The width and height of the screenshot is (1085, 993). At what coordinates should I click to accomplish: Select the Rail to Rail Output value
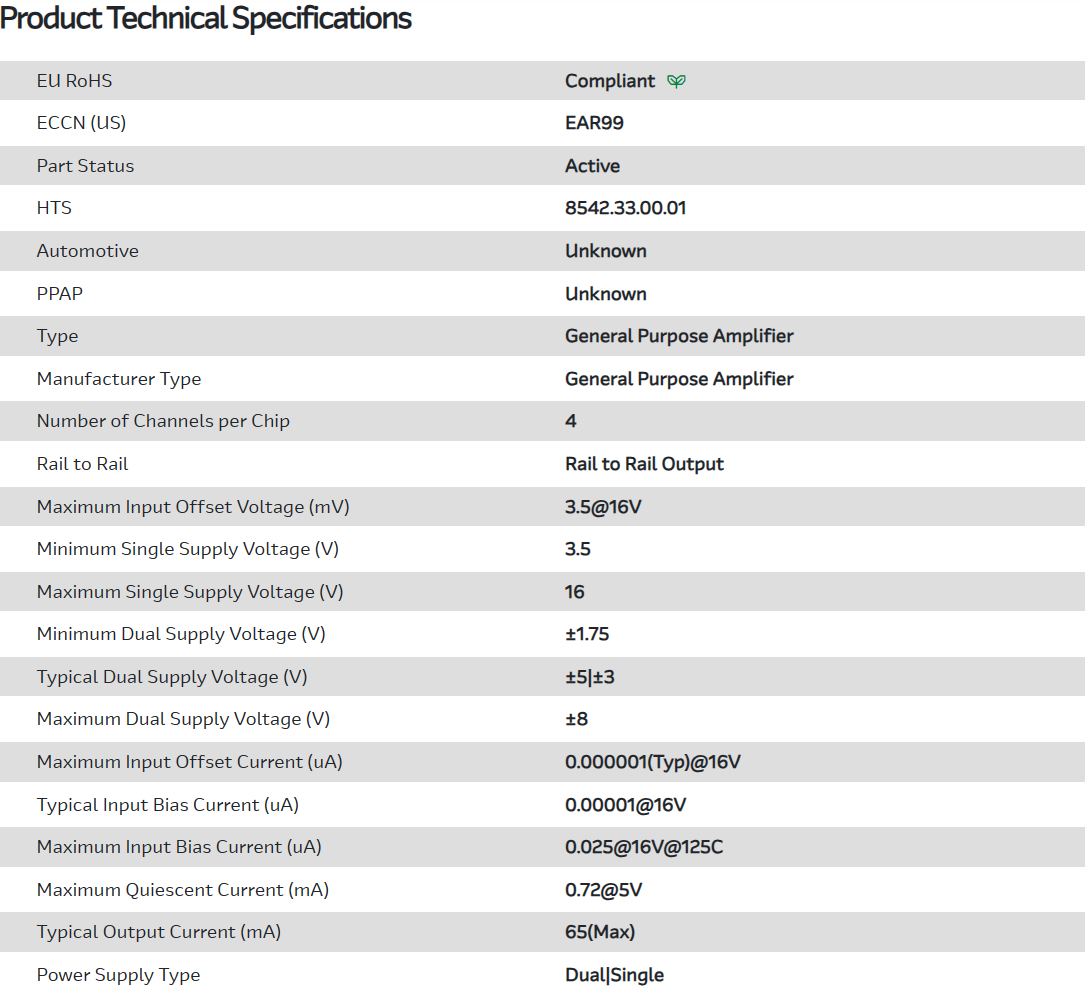click(x=644, y=464)
